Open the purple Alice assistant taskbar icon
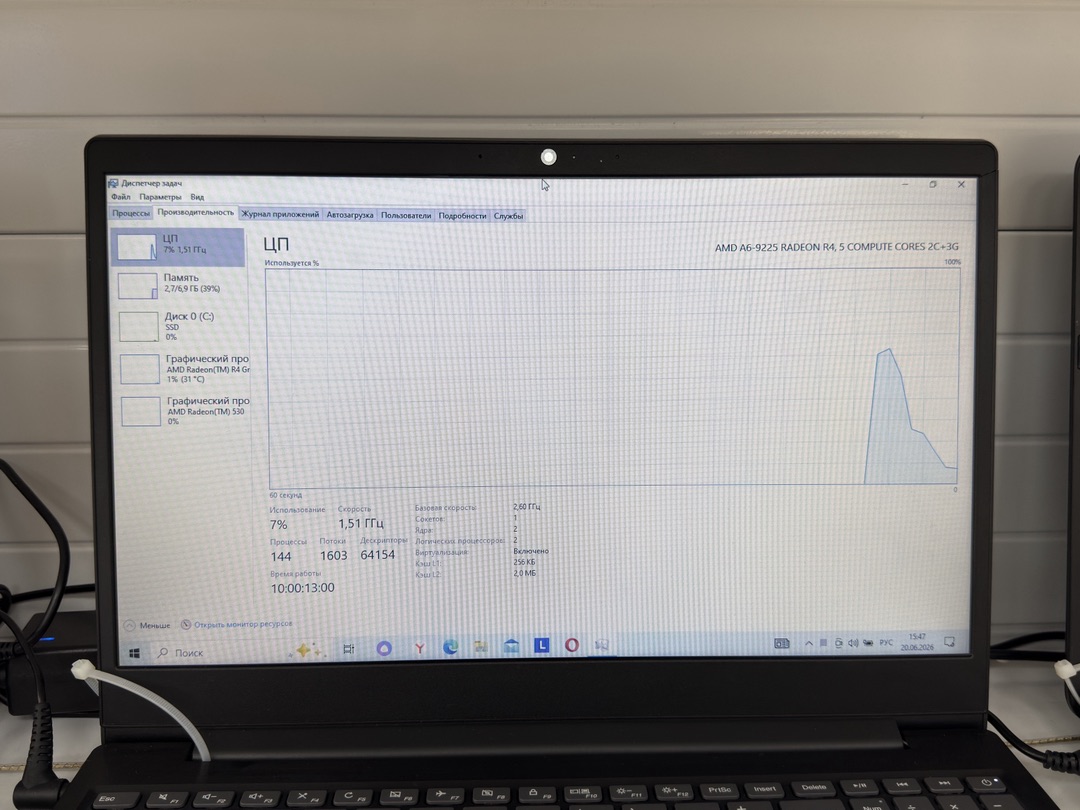Image resolution: width=1080 pixels, height=810 pixels. (384, 648)
